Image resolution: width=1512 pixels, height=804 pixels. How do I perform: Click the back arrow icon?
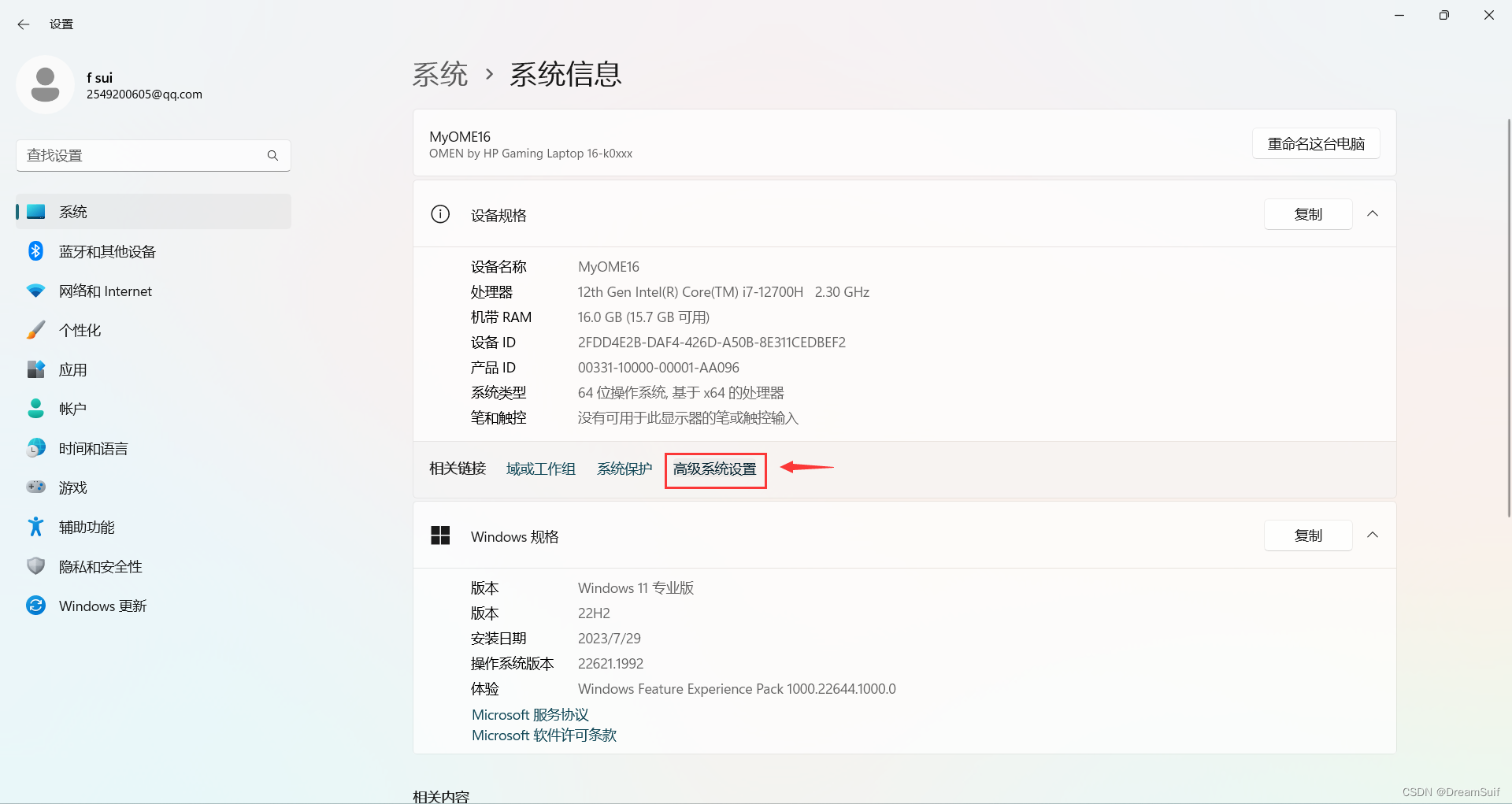[24, 24]
